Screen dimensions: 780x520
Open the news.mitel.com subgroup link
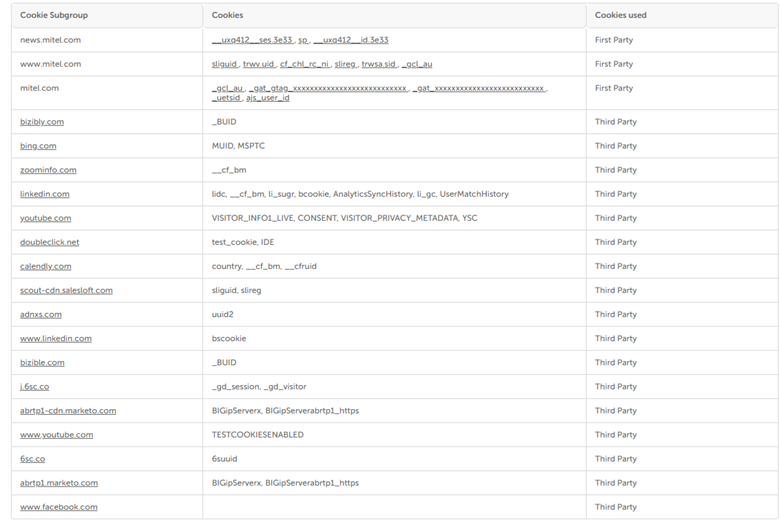point(50,40)
